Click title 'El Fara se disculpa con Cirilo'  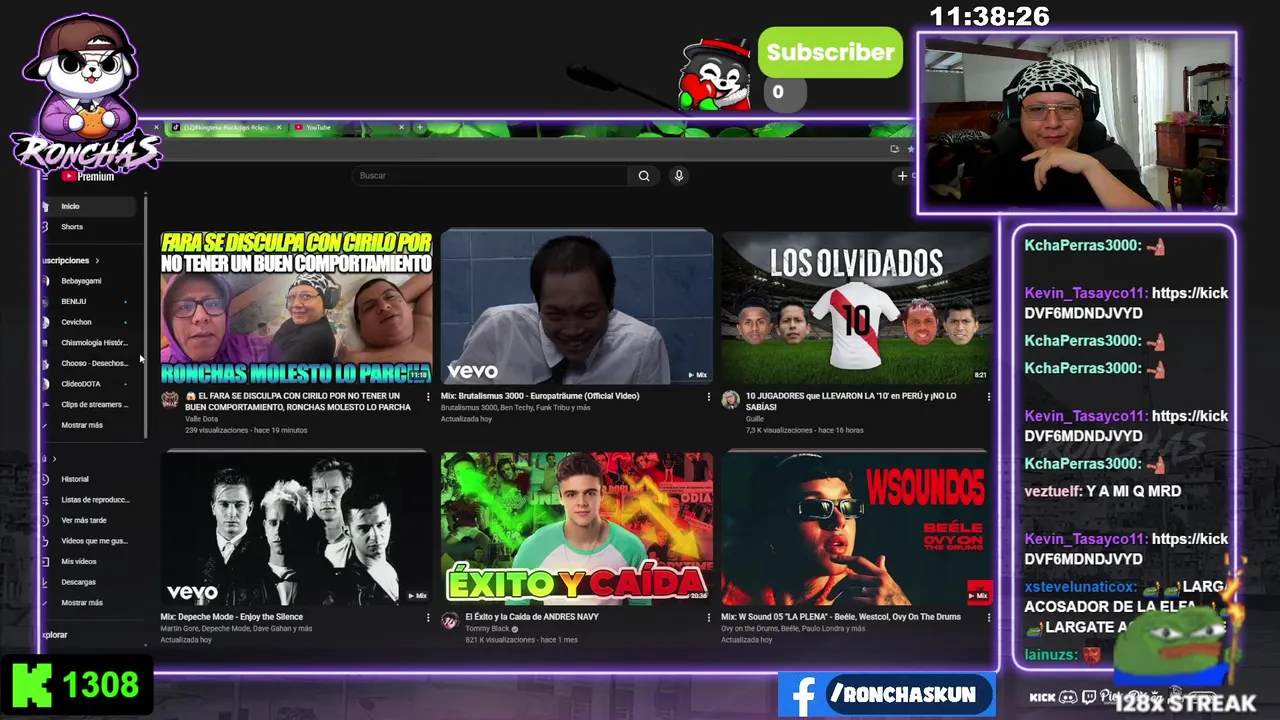(x=298, y=401)
